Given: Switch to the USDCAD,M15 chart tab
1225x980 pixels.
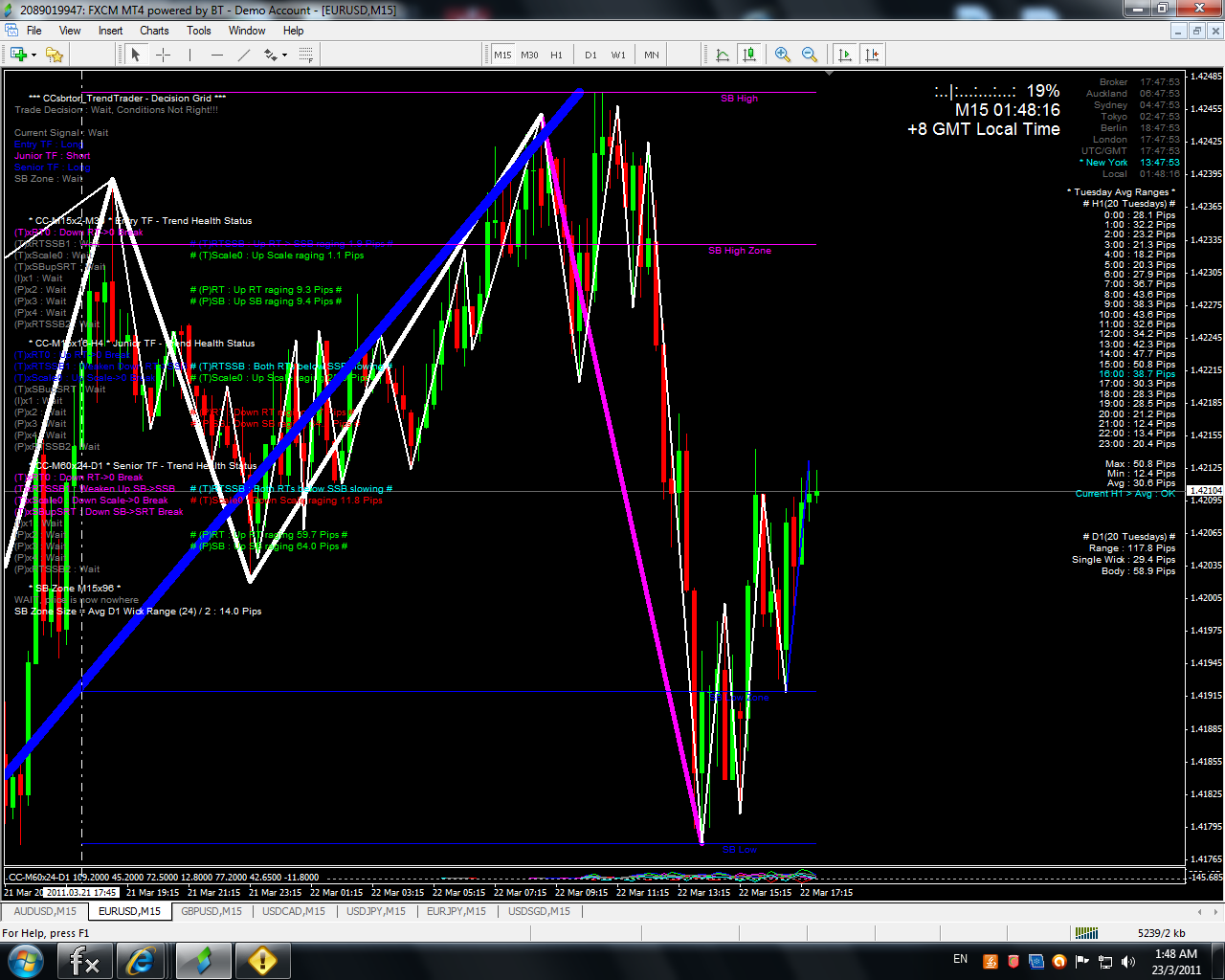Looking at the screenshot, I should click(294, 911).
